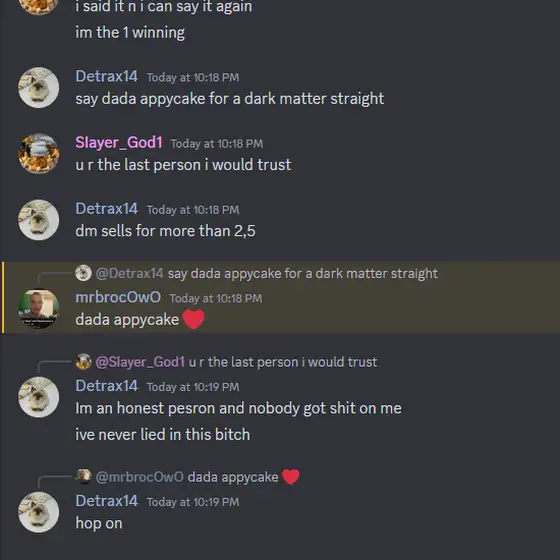Click Detrax14 username above dm sells message
This screenshot has height=560, width=560.
click(x=106, y=209)
